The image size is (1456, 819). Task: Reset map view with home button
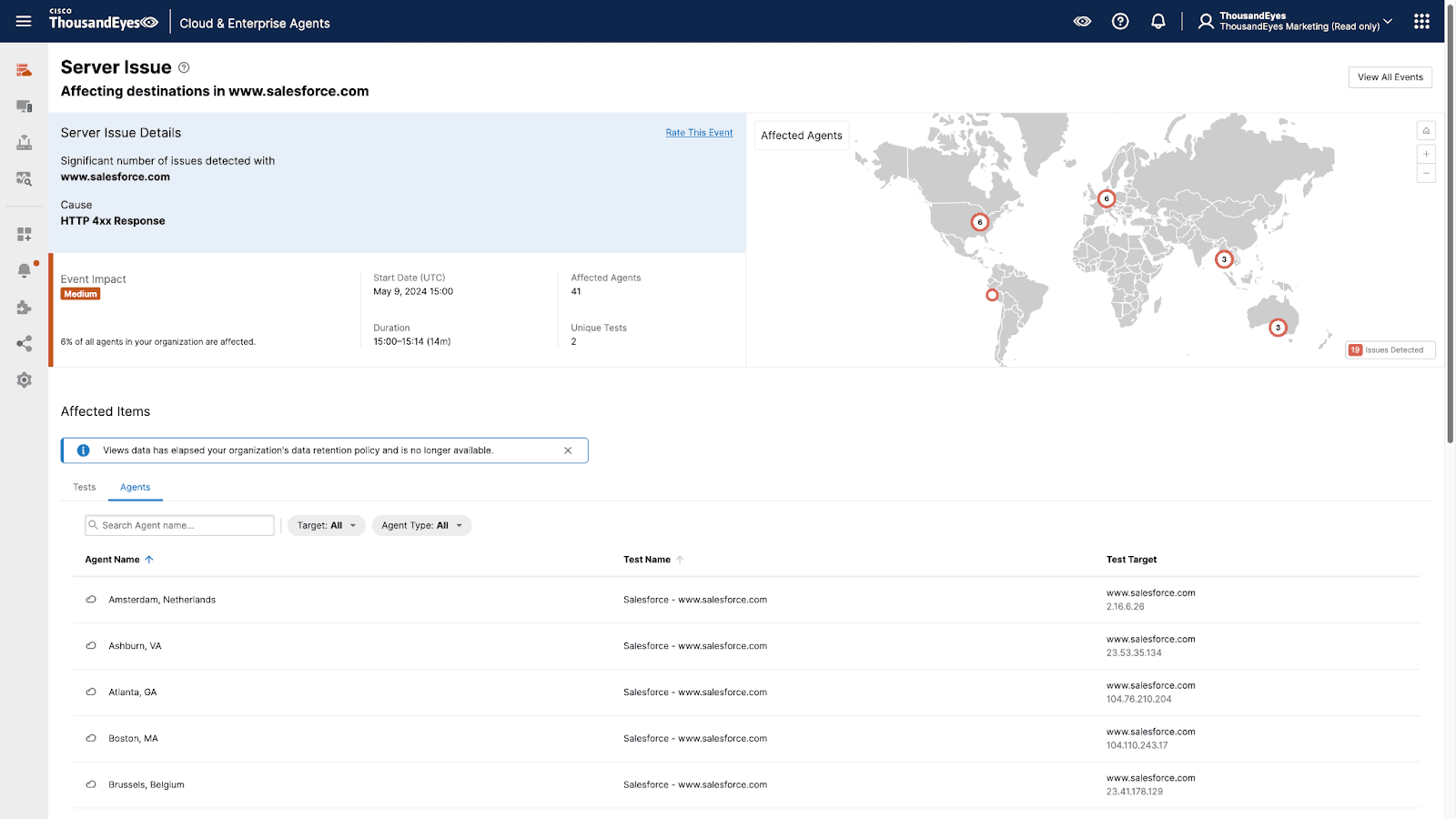tap(1426, 131)
